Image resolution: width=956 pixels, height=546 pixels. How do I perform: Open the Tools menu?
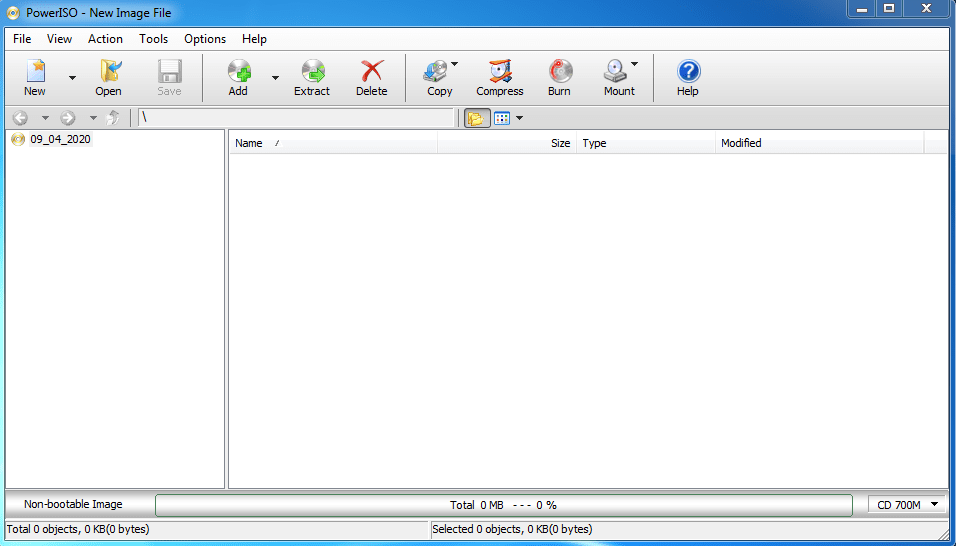click(153, 39)
